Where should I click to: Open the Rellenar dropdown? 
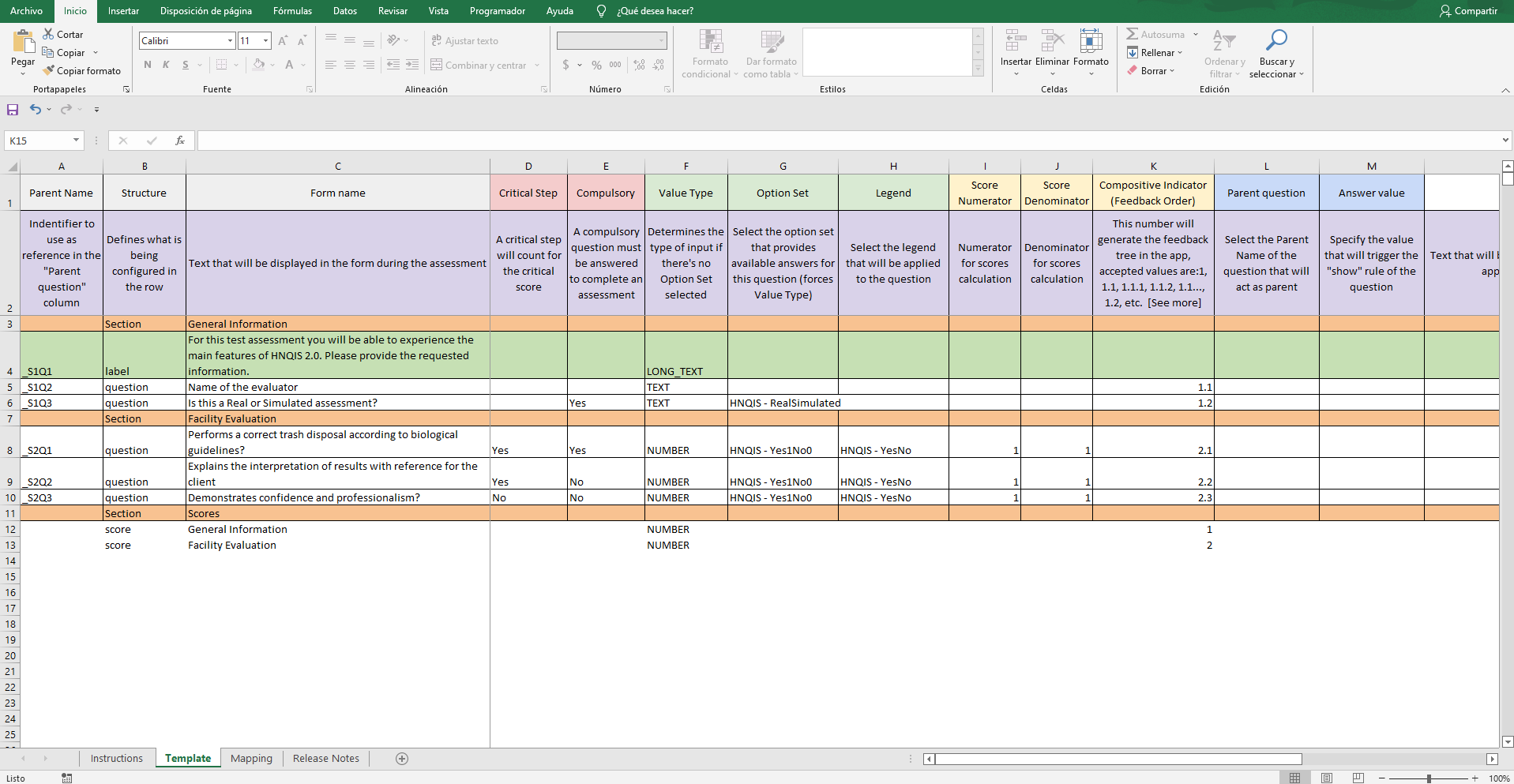tap(1154, 53)
